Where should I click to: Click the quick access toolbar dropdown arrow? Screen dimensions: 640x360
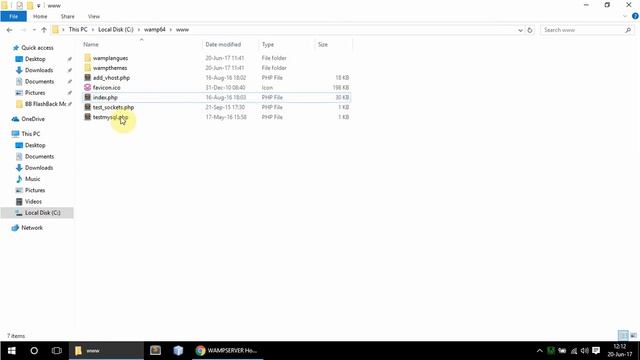(x=39, y=6)
